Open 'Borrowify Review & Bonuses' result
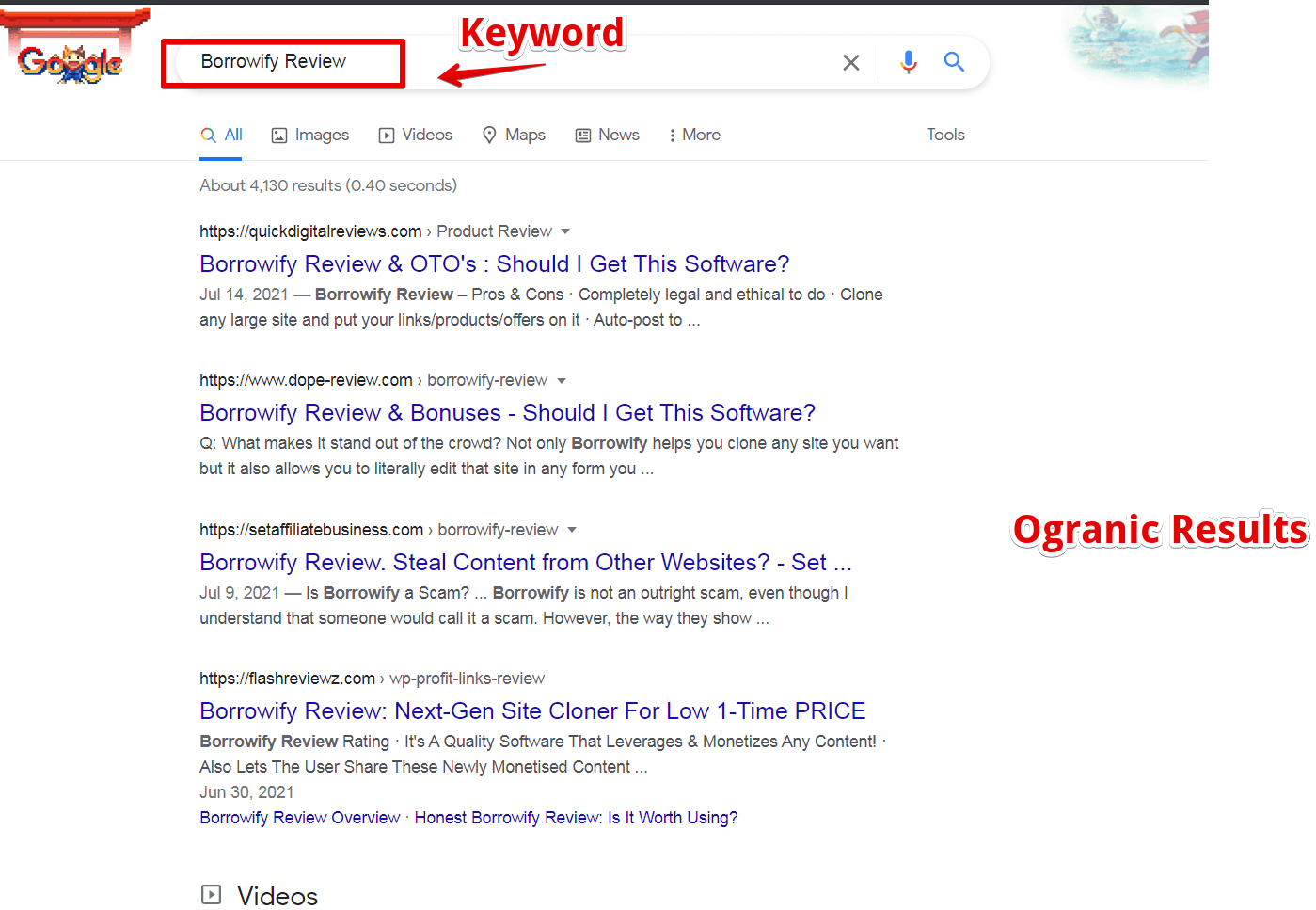1316x910 pixels. (507, 413)
